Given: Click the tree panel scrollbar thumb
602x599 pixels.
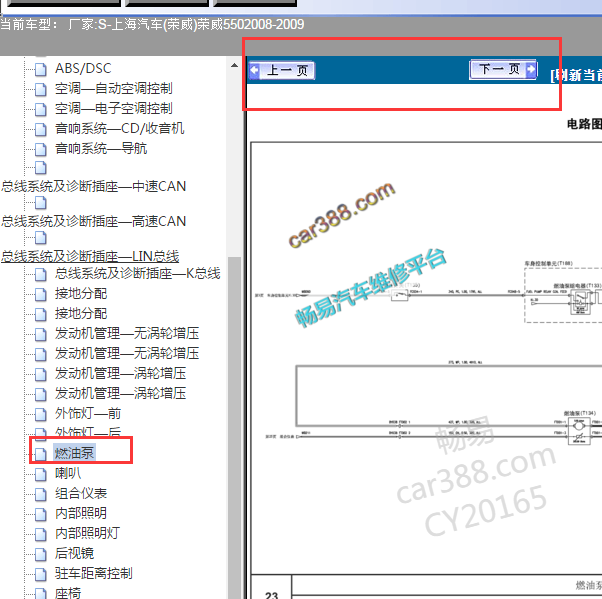Looking at the screenshot, I should [234, 427].
